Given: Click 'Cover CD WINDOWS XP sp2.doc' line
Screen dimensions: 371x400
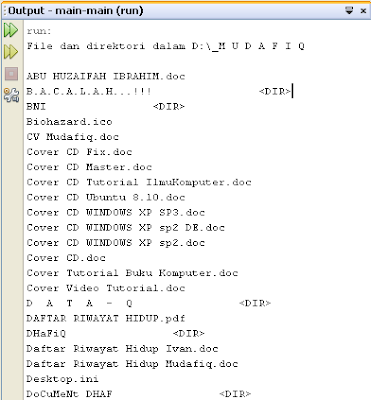Looking at the screenshot, I should coord(116,243).
